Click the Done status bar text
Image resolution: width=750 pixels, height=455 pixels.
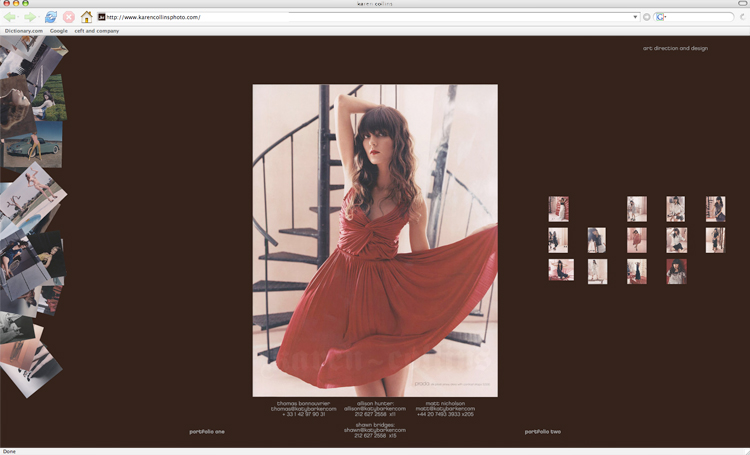[x=9, y=451]
